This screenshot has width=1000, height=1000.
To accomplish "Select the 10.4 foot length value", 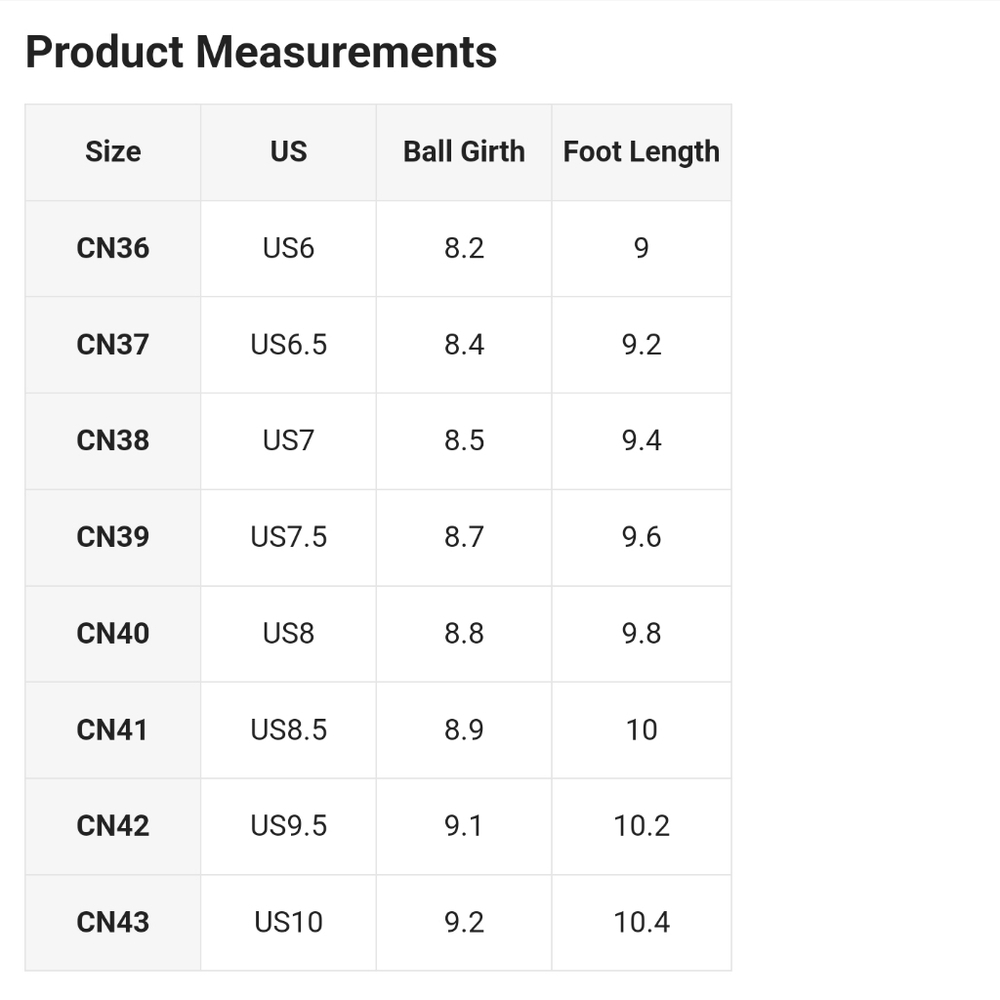I will pyautogui.click(x=642, y=923).
